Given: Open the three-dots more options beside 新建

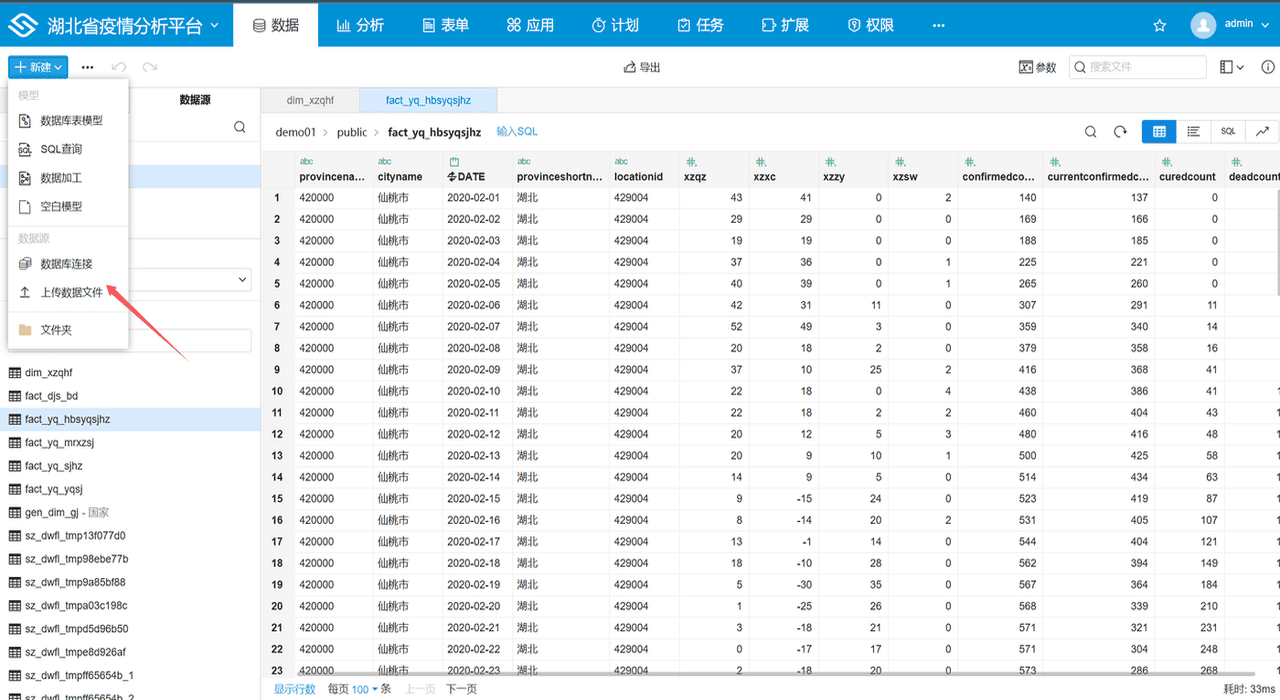Looking at the screenshot, I should [x=88, y=67].
